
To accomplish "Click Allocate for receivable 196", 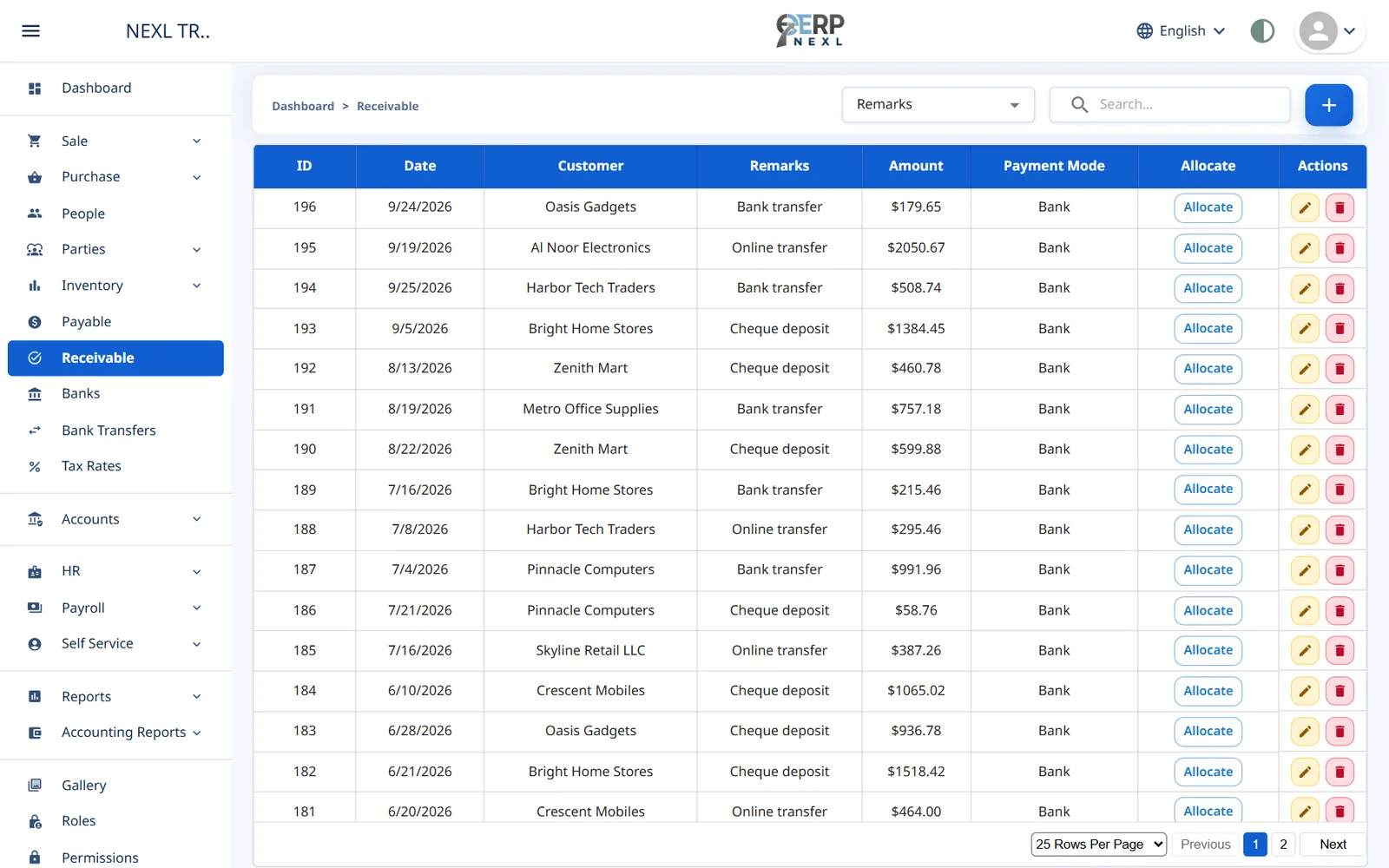I will pyautogui.click(x=1208, y=208).
